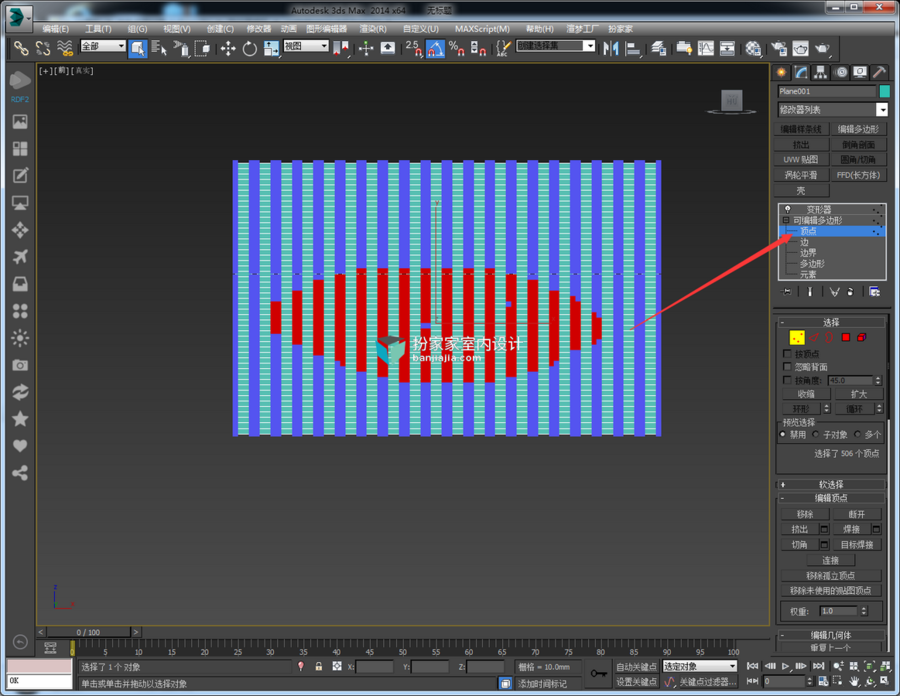Click the 编辑多边形 modifier button
The width and height of the screenshot is (900, 696).
point(858,129)
